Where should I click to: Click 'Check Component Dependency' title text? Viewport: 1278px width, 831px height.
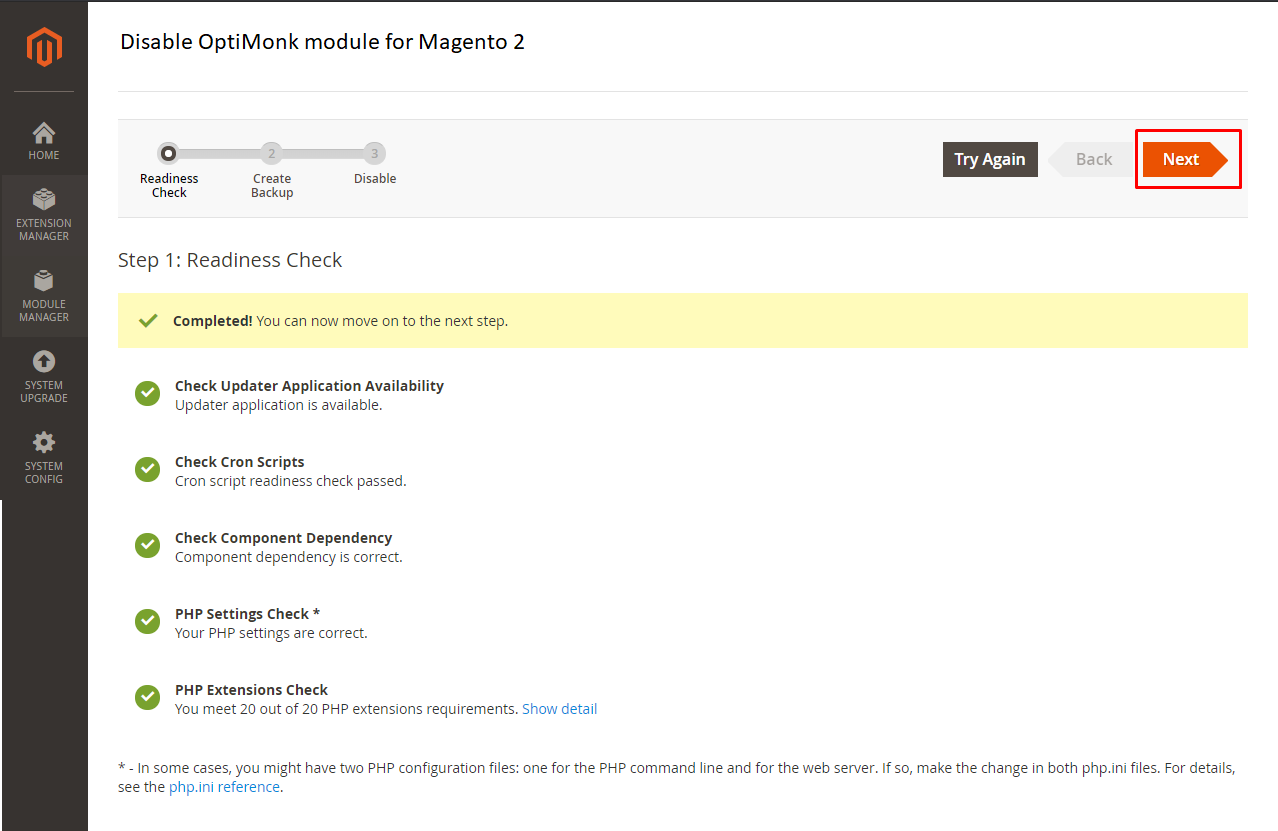(x=283, y=538)
